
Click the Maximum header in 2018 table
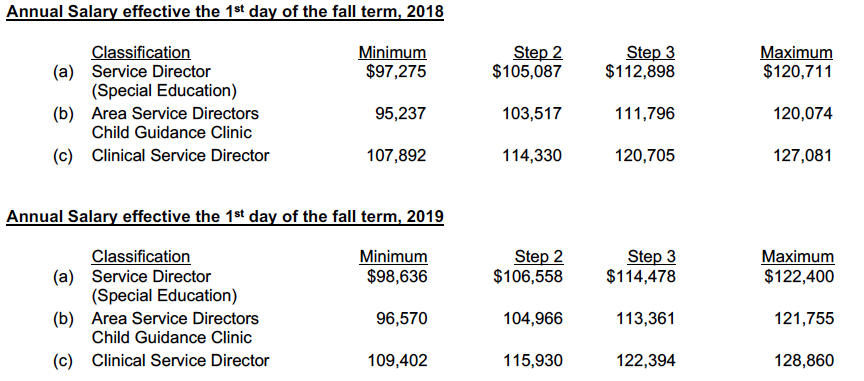pyautogui.click(x=796, y=52)
